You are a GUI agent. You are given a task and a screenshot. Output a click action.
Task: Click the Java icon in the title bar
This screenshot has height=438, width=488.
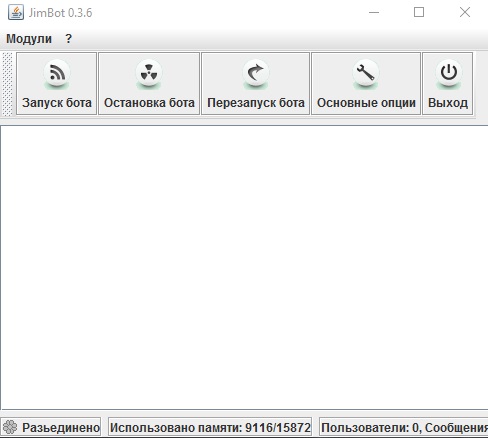pos(16,13)
